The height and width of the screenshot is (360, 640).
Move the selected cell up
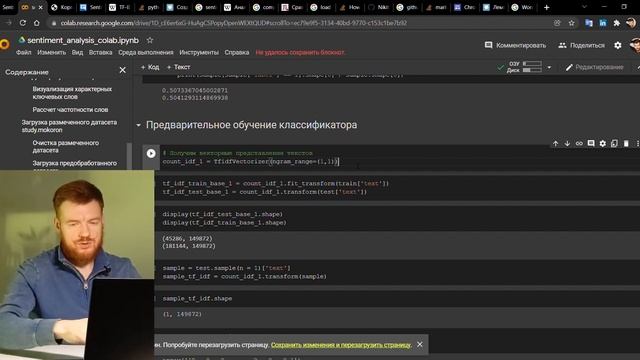pos(555,144)
